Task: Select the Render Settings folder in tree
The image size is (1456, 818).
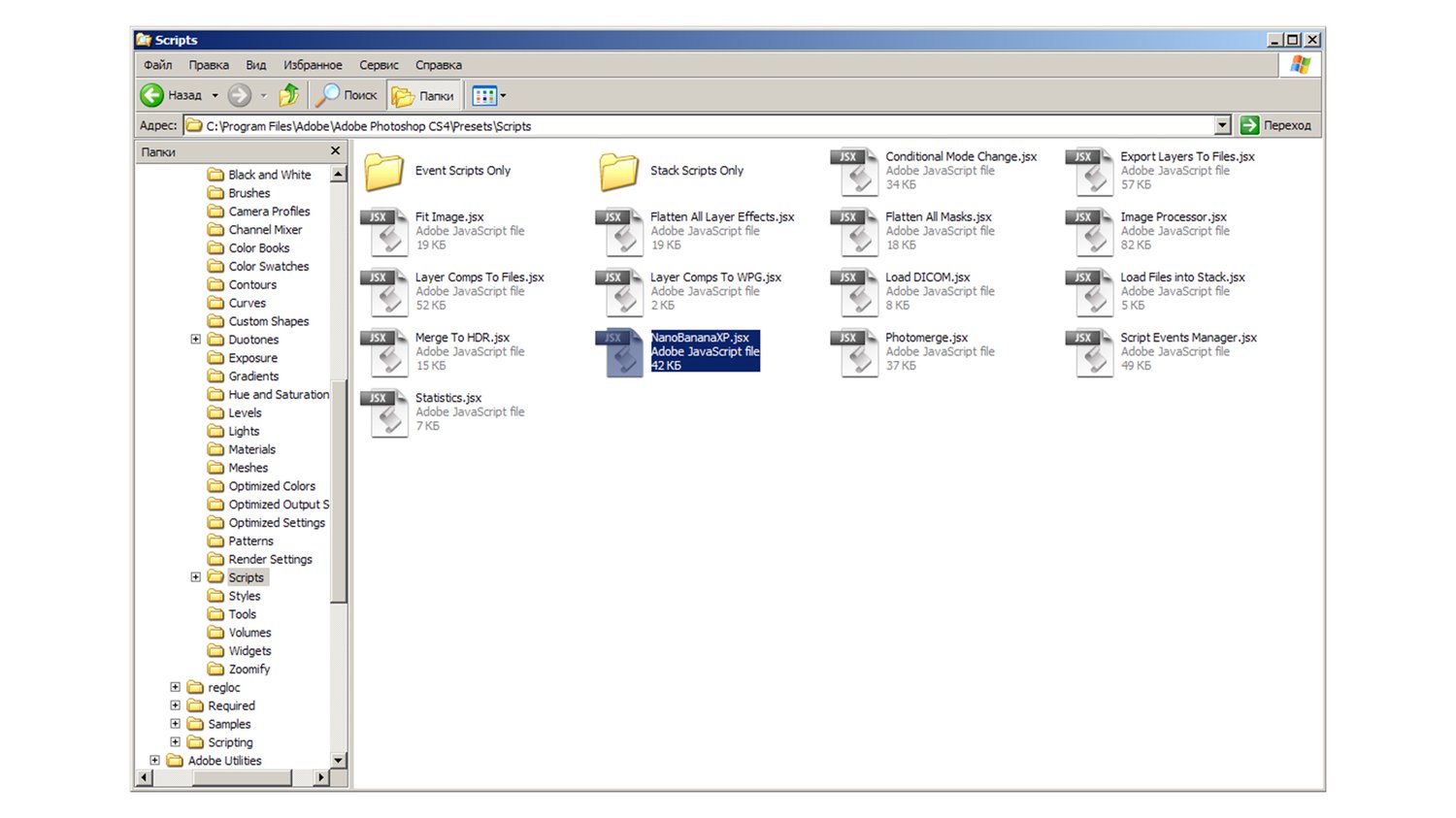Action: (260, 559)
